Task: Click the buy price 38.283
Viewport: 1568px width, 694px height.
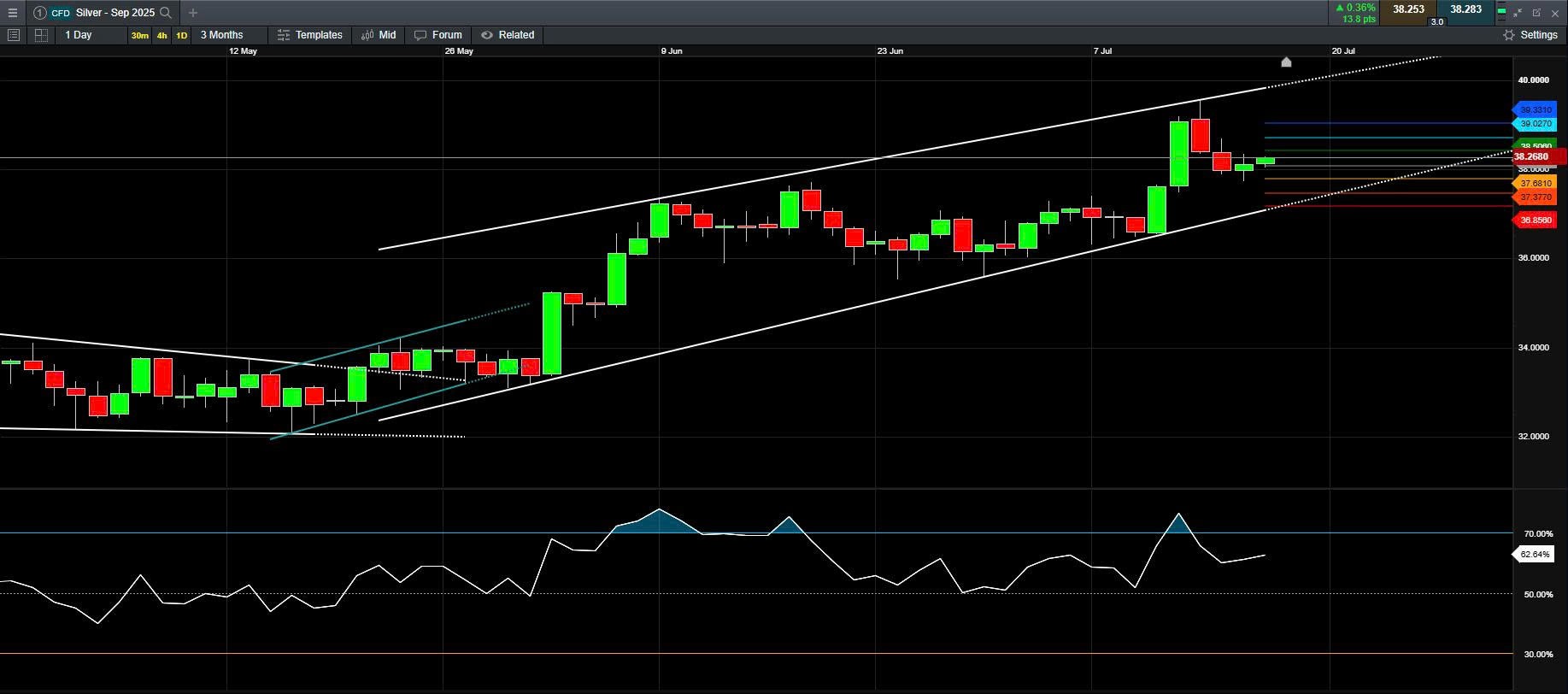Action: pyautogui.click(x=1465, y=9)
